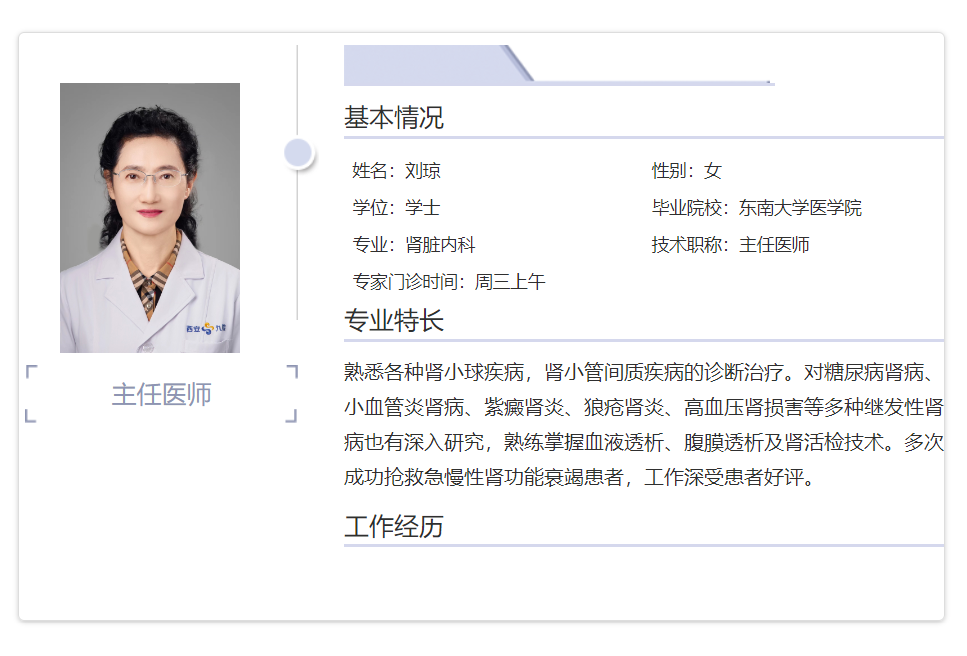Select the 专业特长 section heading
Image resolution: width=967 pixels, height=656 pixels.
[394, 321]
